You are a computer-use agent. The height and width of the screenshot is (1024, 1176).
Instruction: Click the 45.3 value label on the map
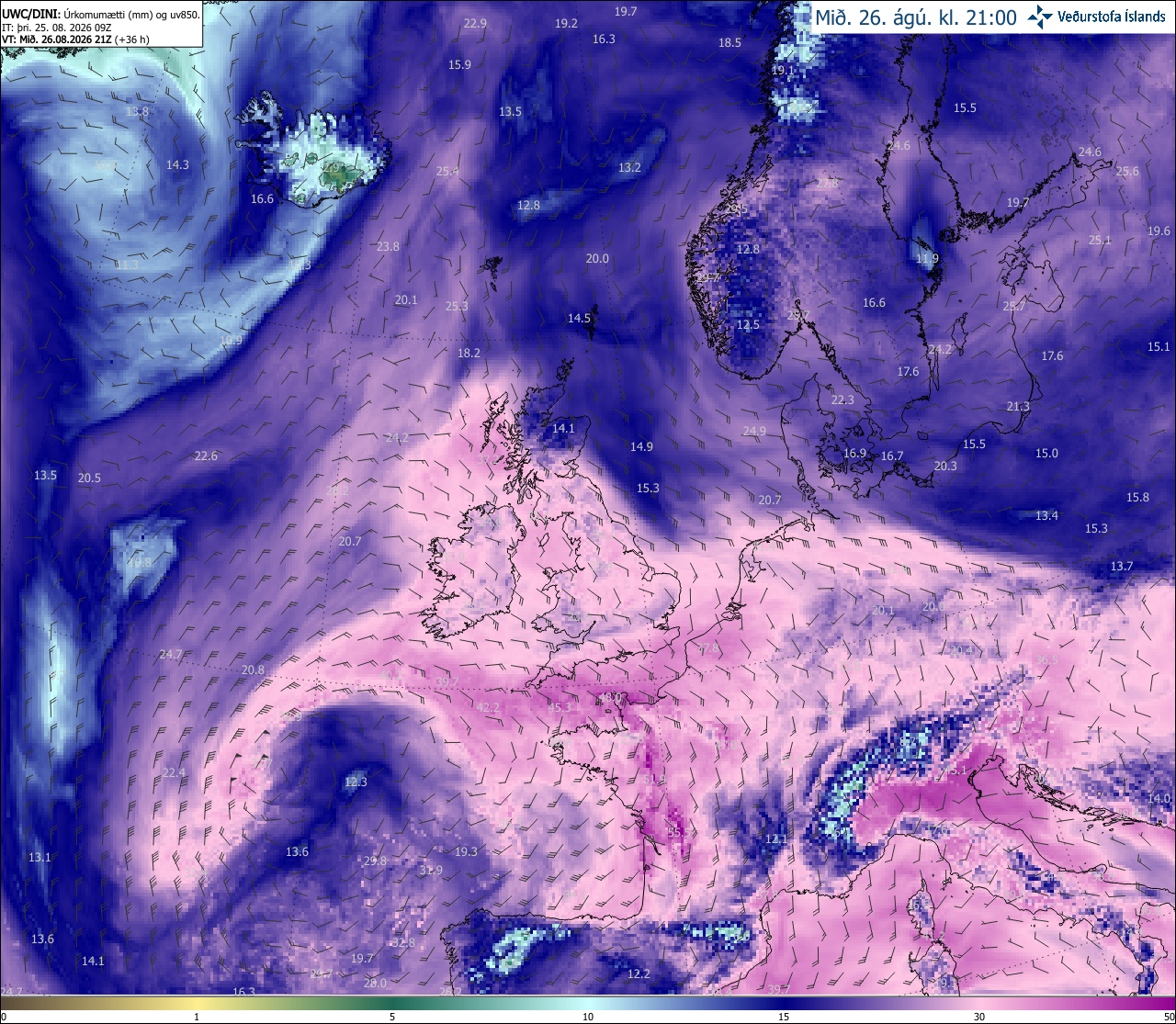(x=560, y=707)
